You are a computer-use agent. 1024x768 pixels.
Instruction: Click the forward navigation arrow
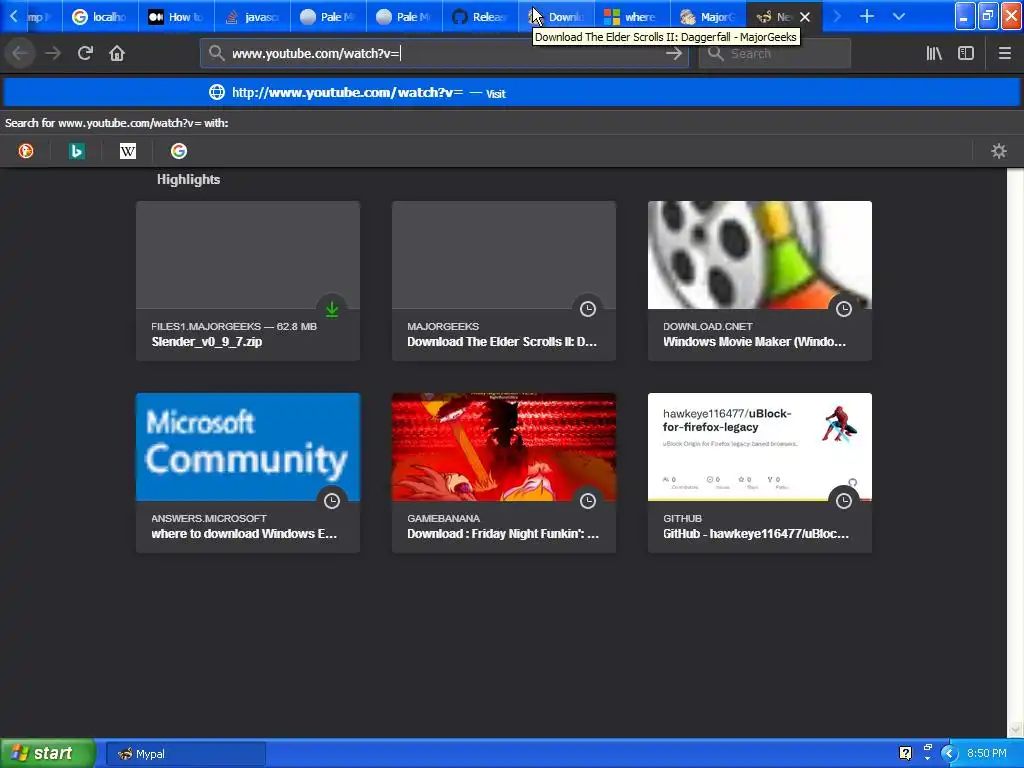coord(53,54)
